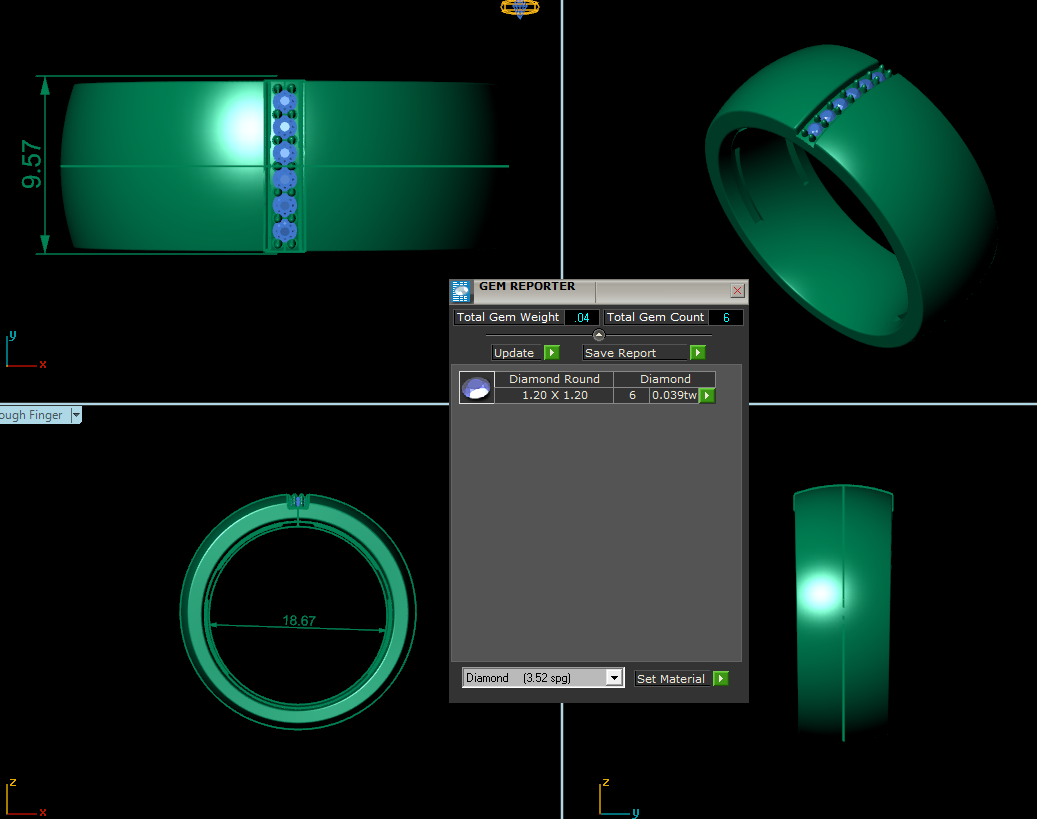Click the Total Gem Weight label
Image resolution: width=1037 pixels, height=819 pixels.
(x=508, y=317)
